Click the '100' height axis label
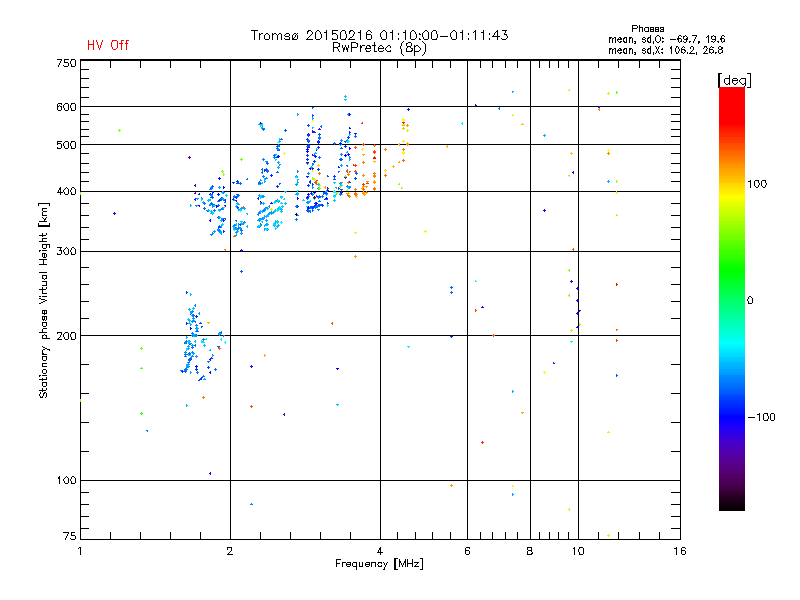Image resolution: width=800 pixels, height=600 pixels. 66,480
